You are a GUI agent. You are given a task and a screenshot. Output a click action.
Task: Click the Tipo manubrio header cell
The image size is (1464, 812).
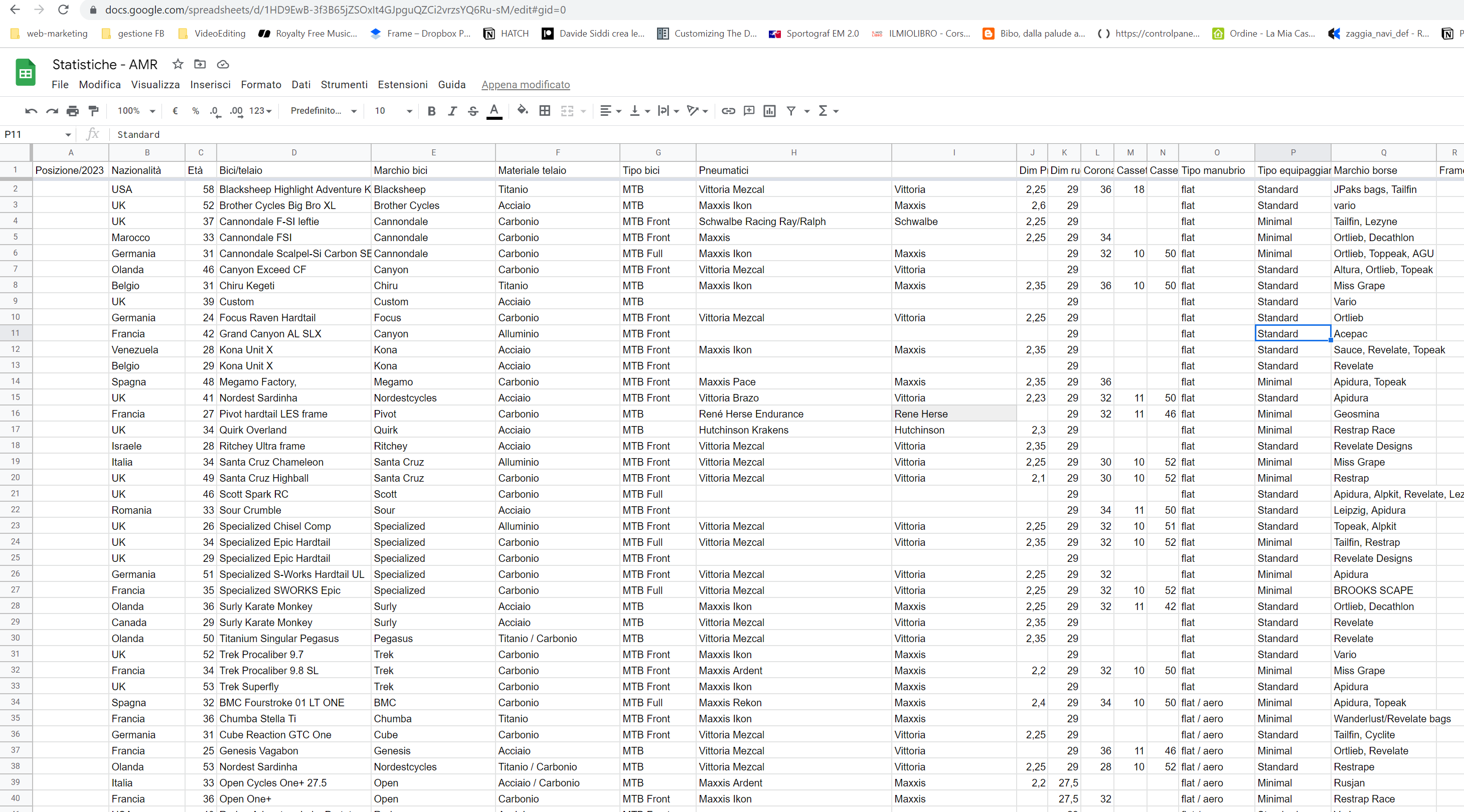point(1216,170)
